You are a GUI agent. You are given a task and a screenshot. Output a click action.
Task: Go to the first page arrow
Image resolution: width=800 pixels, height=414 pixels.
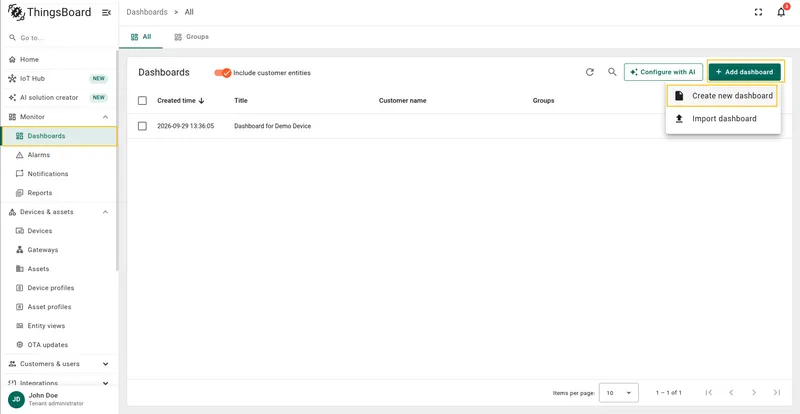tap(708, 393)
